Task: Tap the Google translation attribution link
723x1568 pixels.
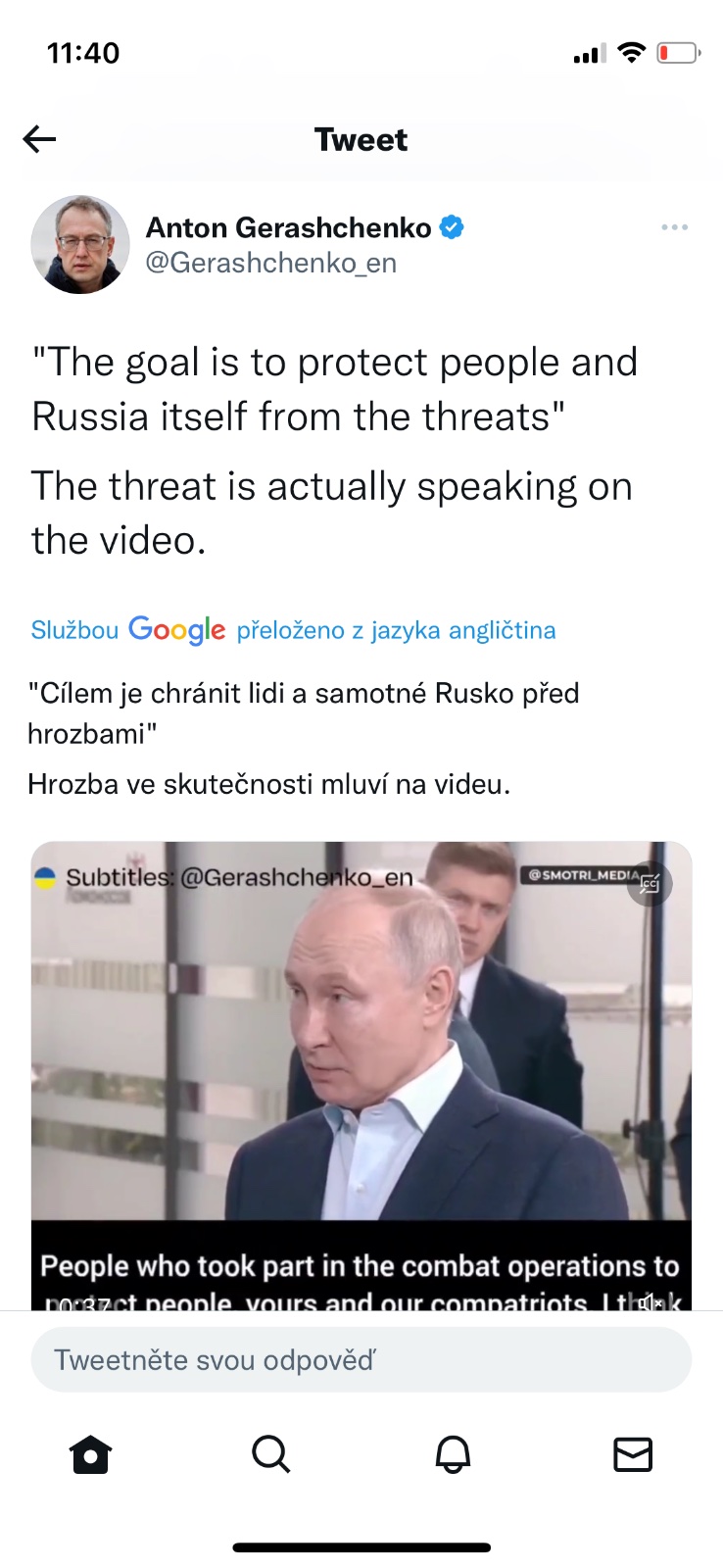Action: [x=293, y=629]
